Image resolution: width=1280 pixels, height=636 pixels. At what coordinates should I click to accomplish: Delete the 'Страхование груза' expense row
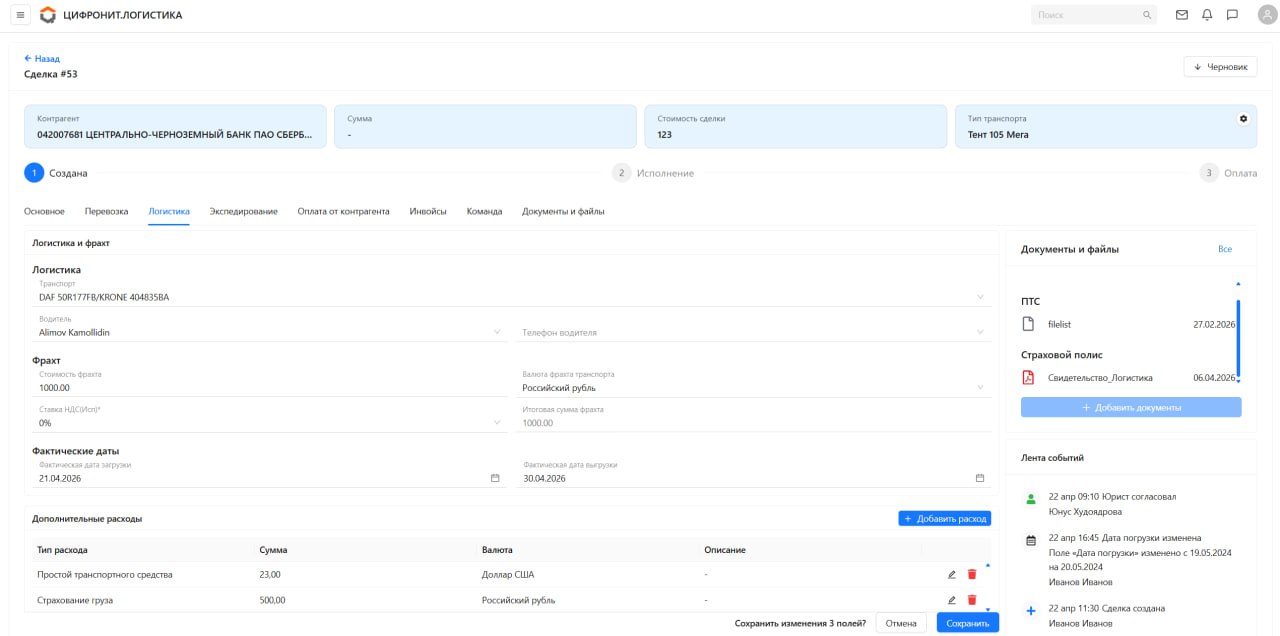(971, 600)
